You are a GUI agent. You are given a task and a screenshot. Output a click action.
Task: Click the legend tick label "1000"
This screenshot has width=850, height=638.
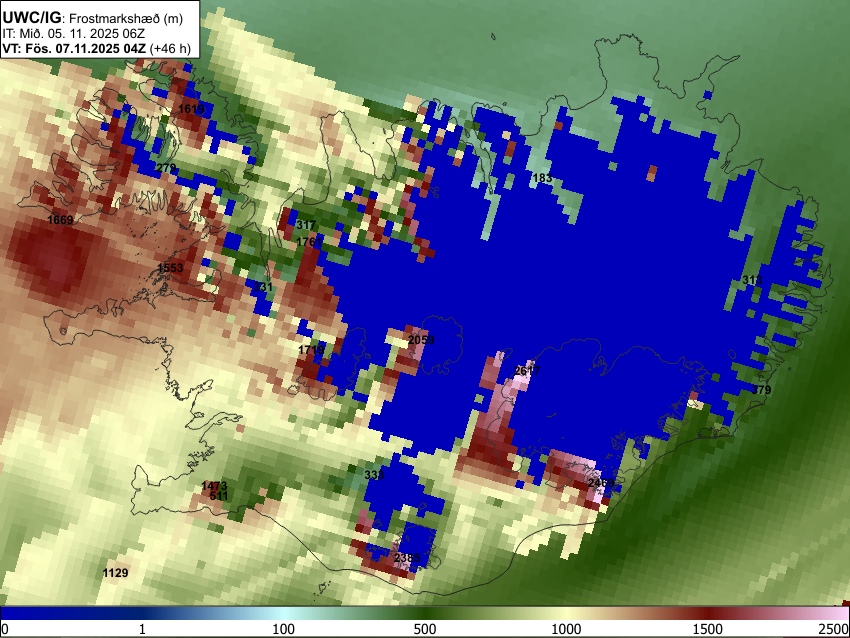[566, 629]
